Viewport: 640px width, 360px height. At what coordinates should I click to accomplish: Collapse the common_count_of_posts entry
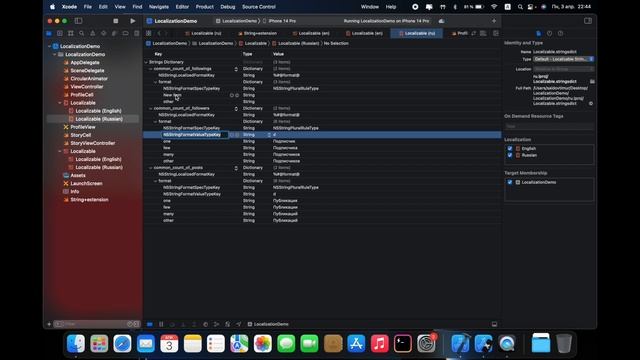[151, 168]
